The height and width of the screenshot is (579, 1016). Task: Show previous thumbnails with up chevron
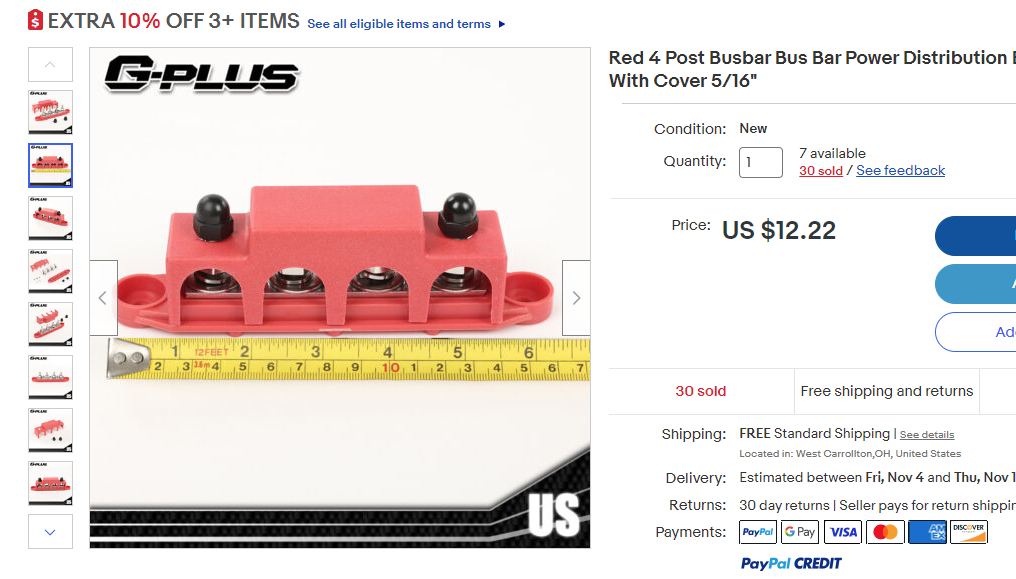coord(51,64)
